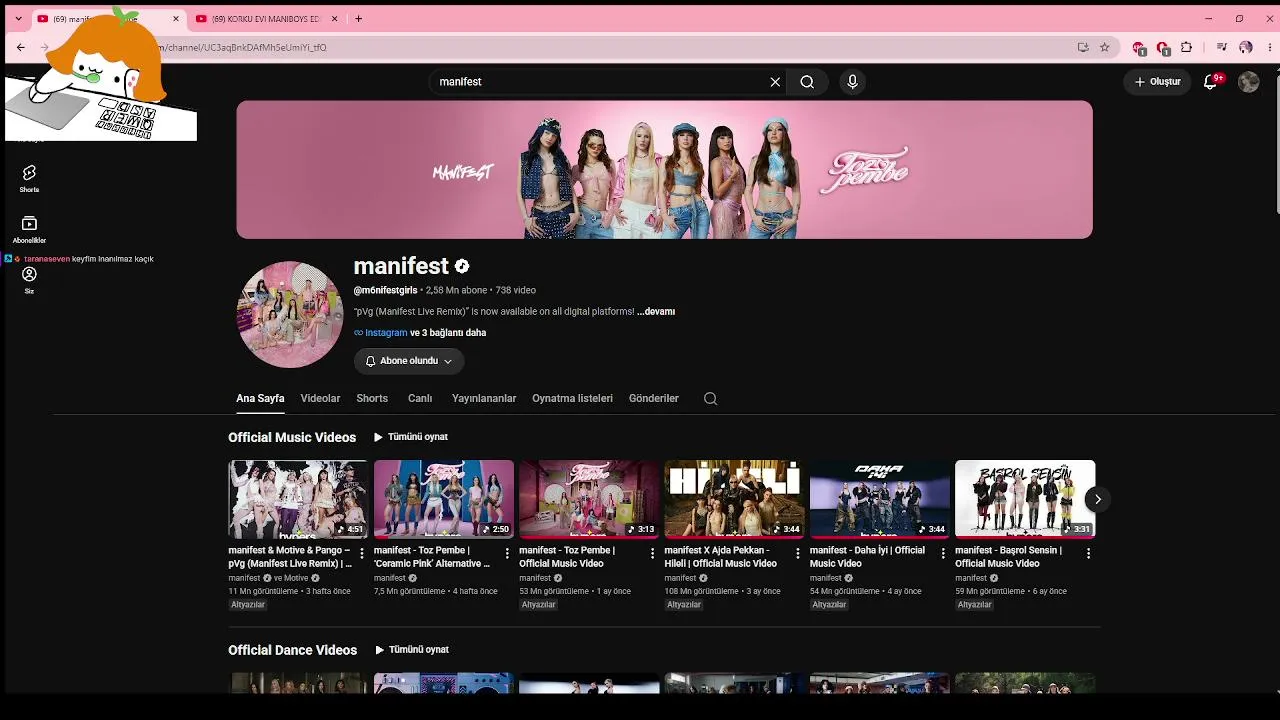The width and height of the screenshot is (1280, 720).
Task: Open options menu for 'Ceramic Pink' Alternative video
Action: pos(507,553)
